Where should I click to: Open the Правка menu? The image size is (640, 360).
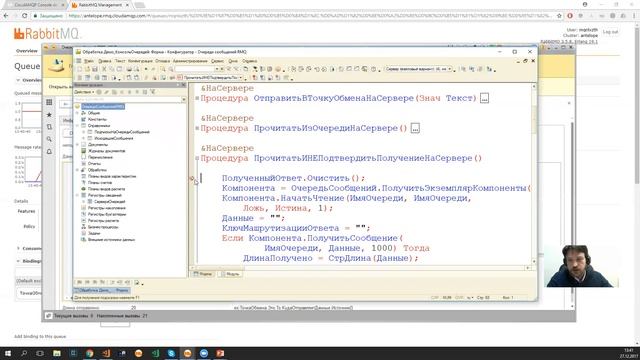point(105,61)
